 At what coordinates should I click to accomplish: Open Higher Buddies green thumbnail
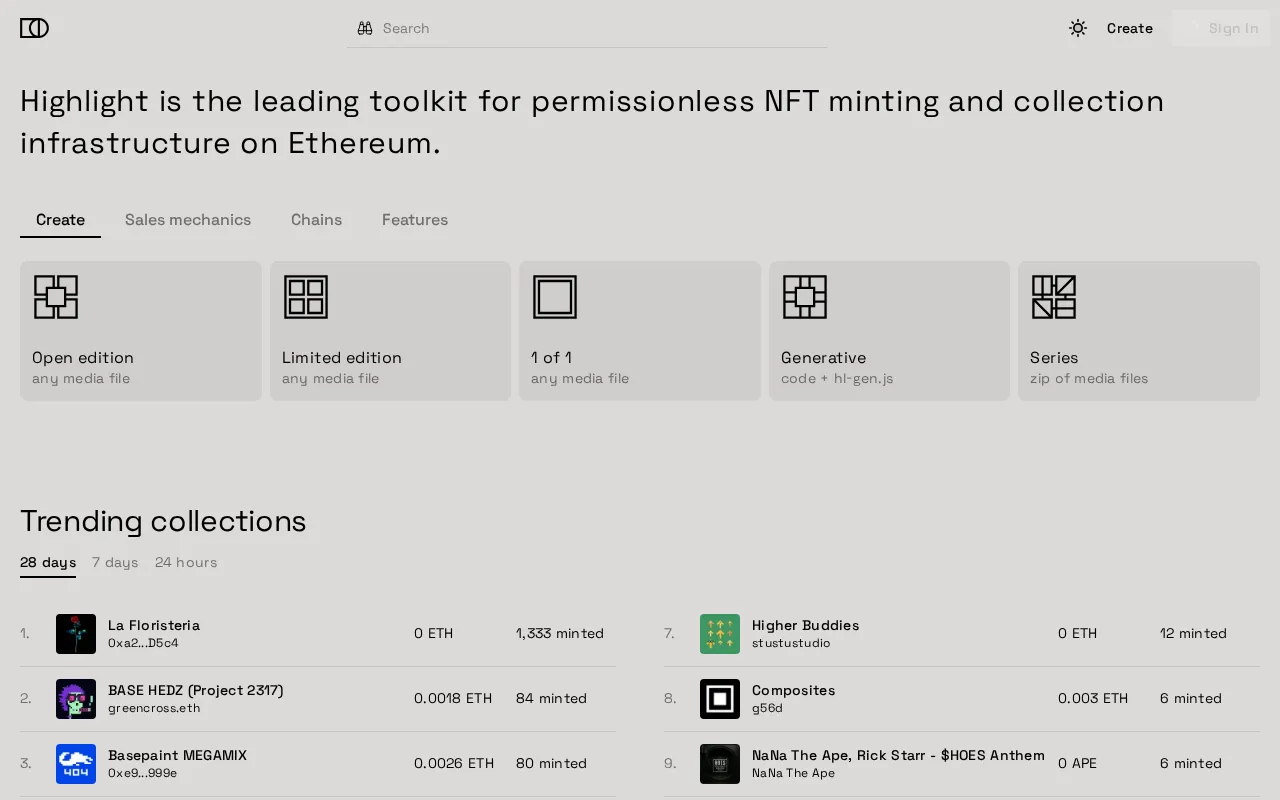point(720,634)
